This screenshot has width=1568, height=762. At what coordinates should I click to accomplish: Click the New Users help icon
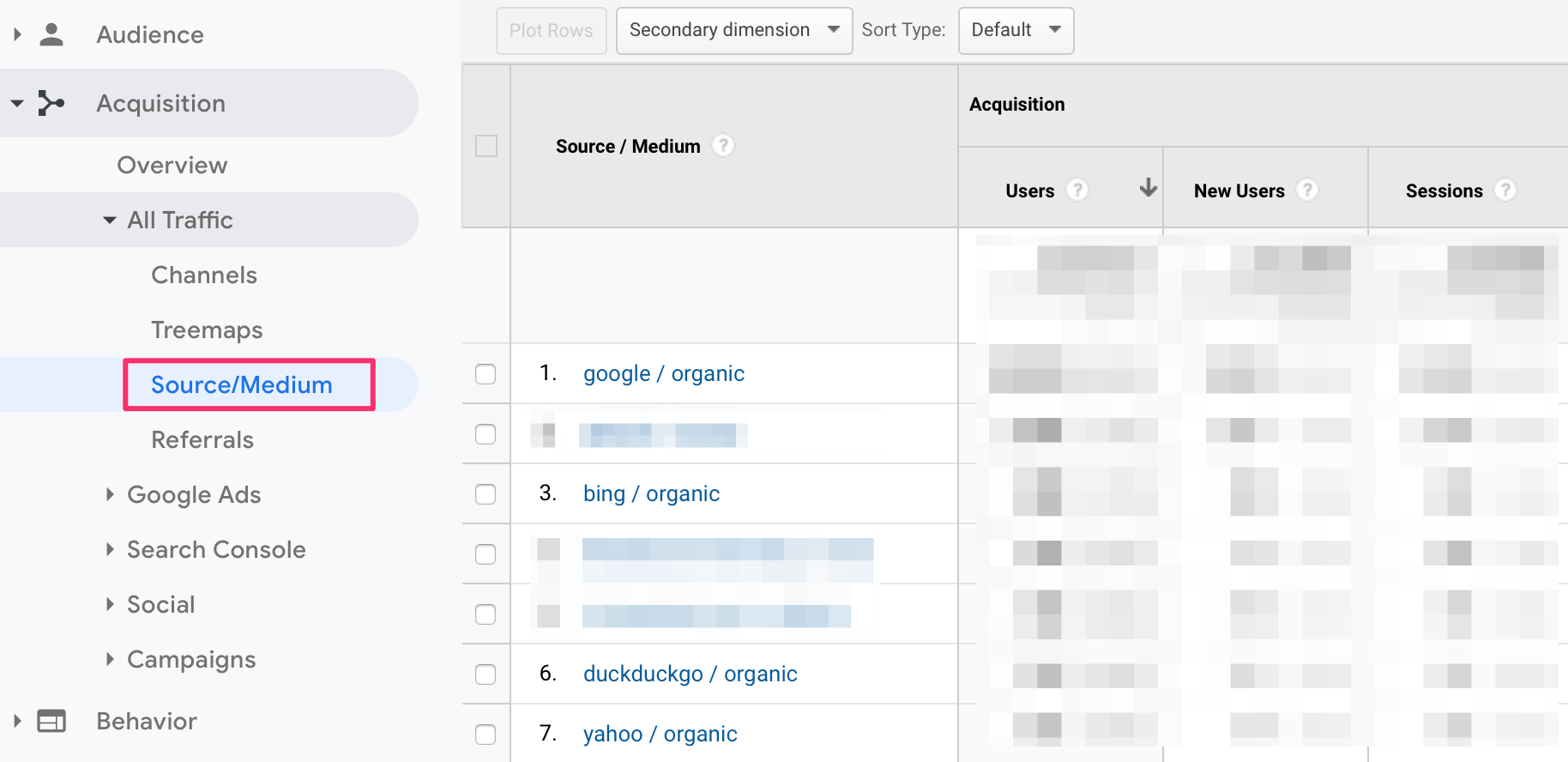point(1307,190)
